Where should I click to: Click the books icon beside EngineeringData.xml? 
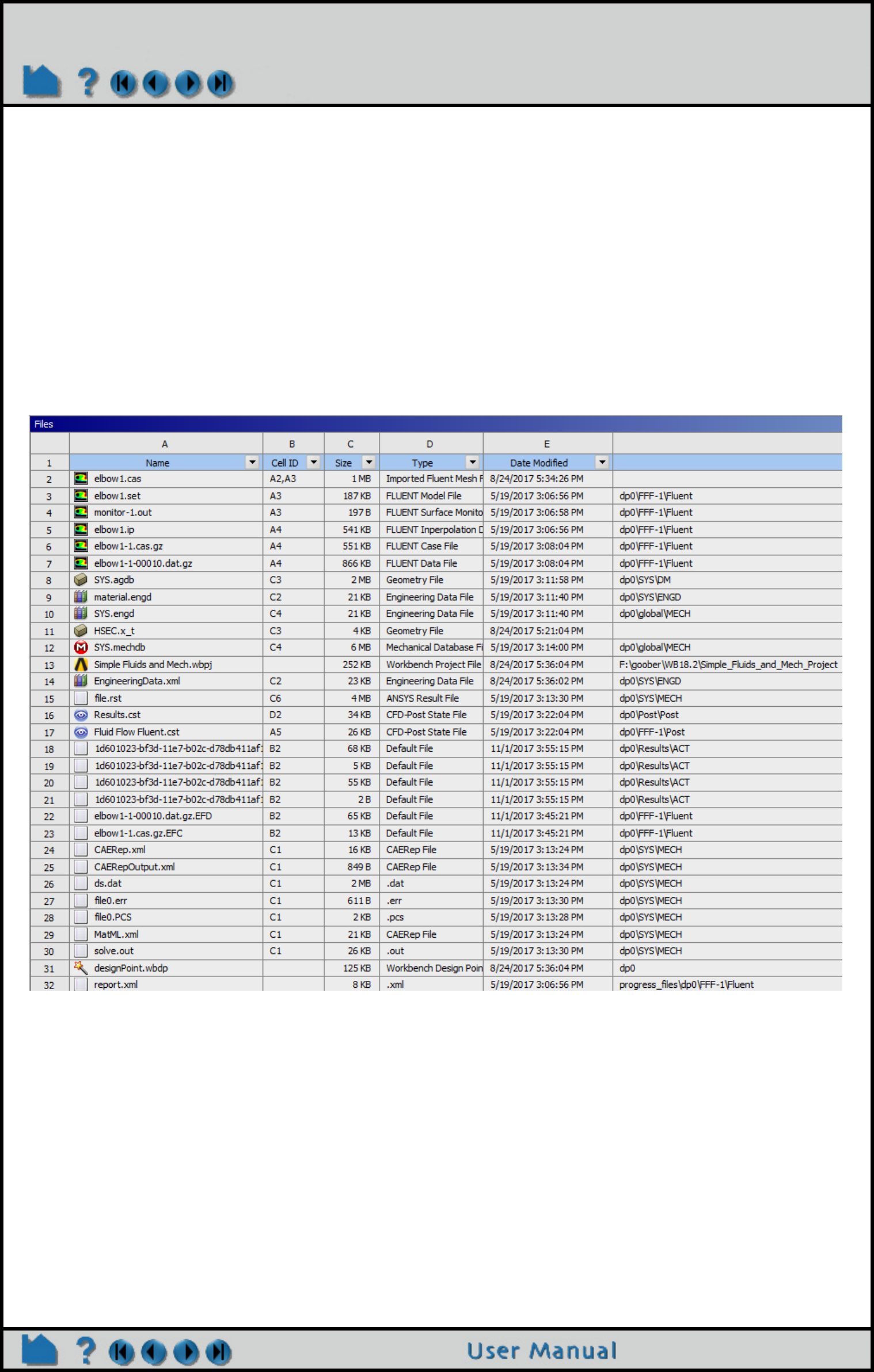pos(81,681)
